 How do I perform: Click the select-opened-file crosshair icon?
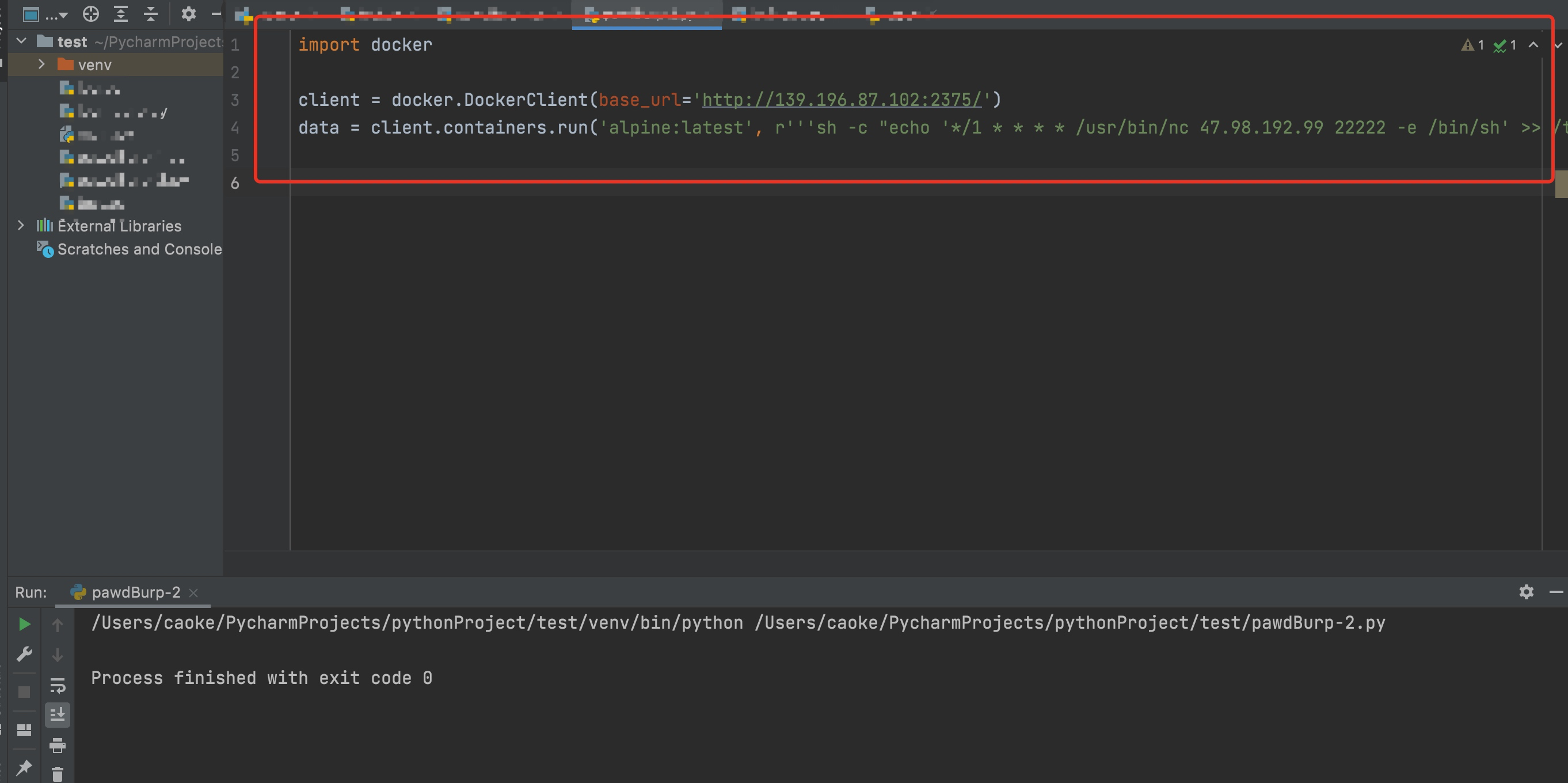[x=91, y=14]
